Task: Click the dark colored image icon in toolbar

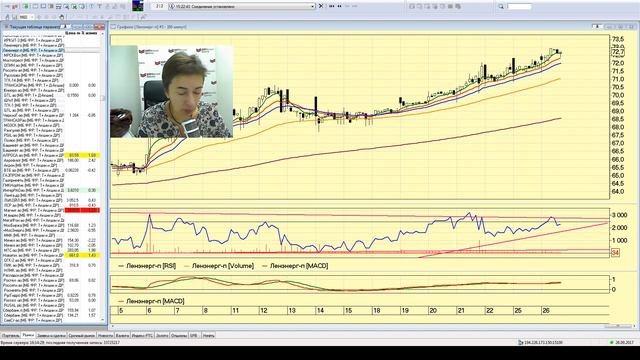Action: 138,6
